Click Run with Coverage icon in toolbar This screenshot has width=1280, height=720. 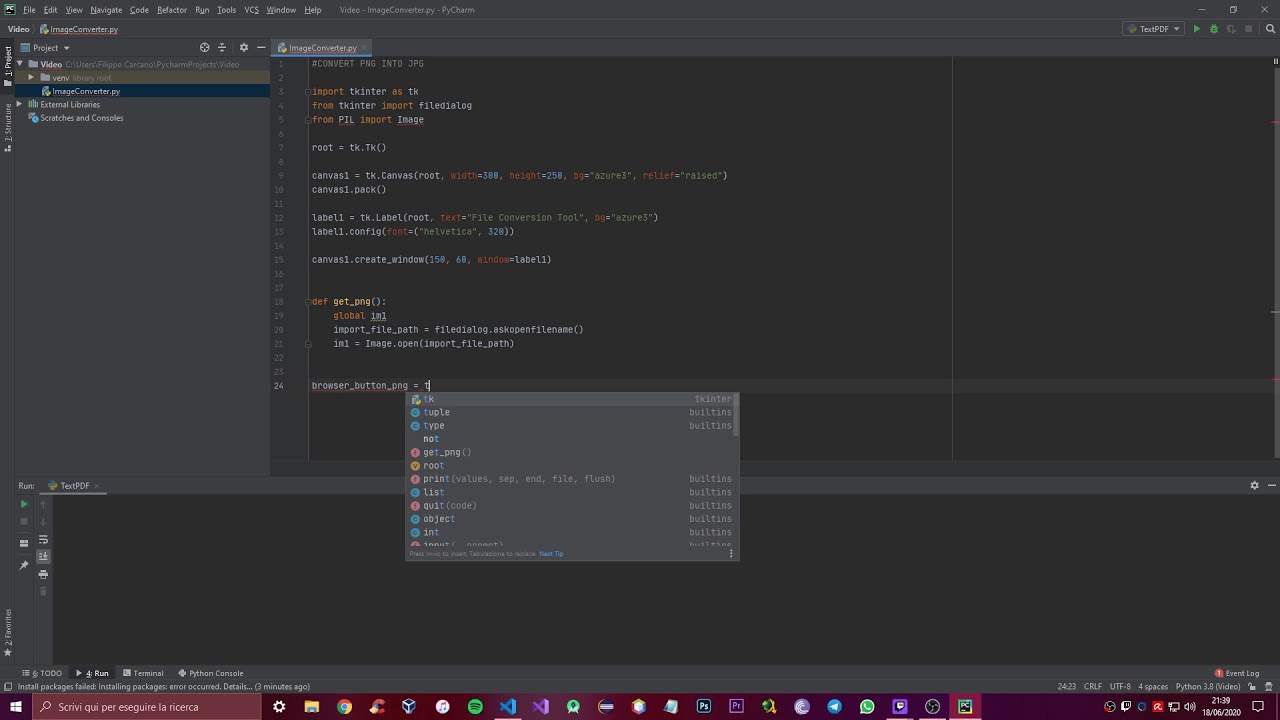pos(1231,29)
